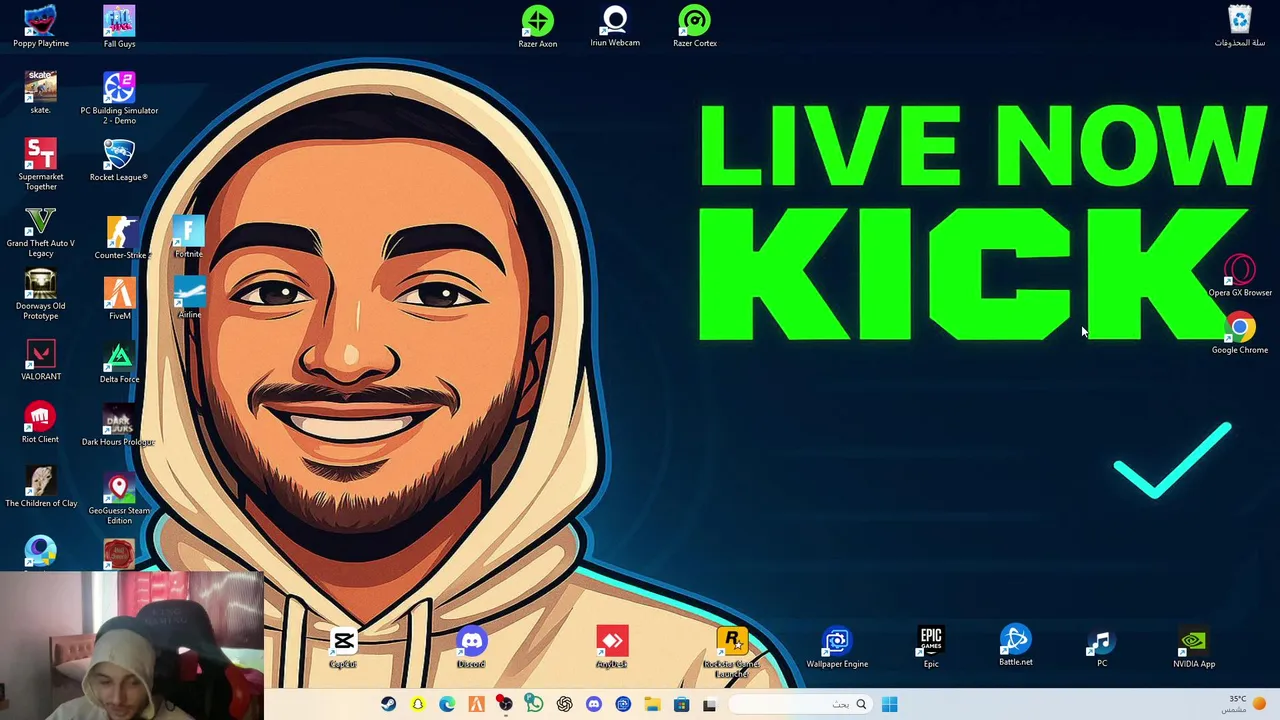The height and width of the screenshot is (720, 1280).
Task: Open the Fortnite desktop shortcut
Action: [x=188, y=238]
